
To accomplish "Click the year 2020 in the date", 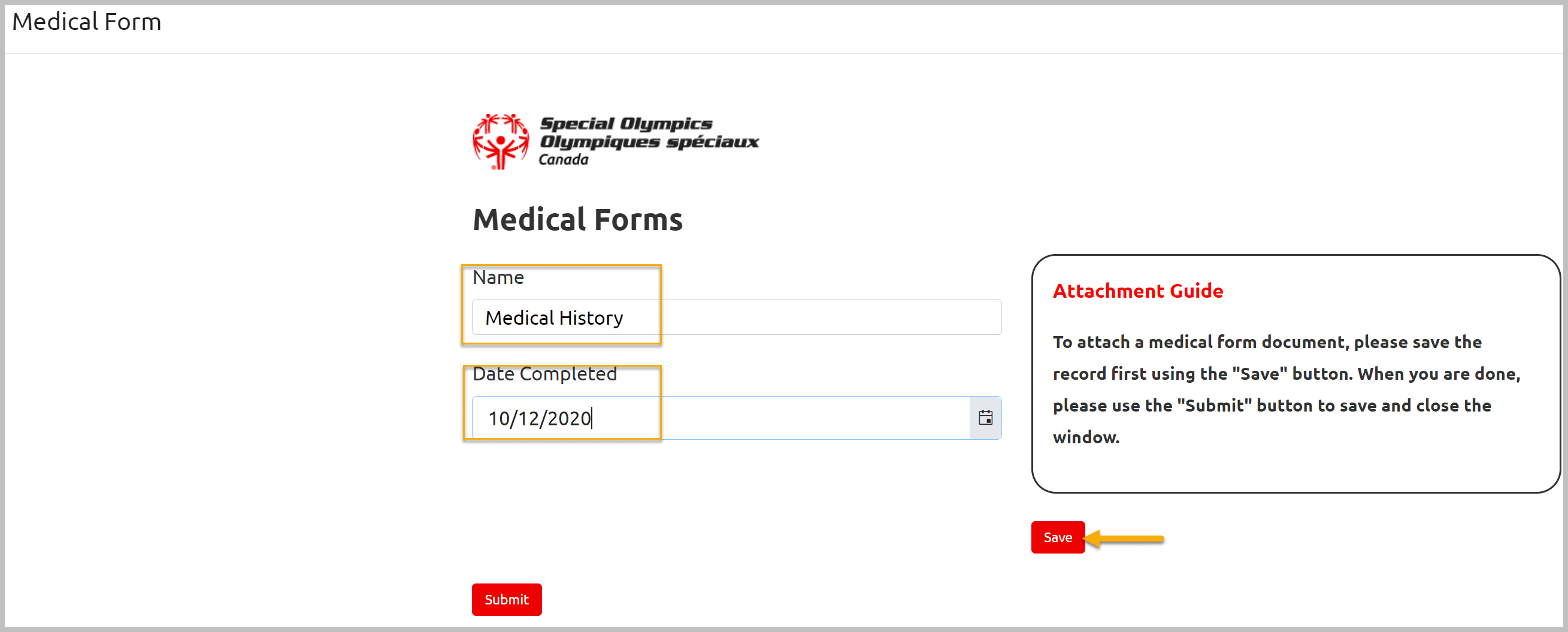I will 568,418.
